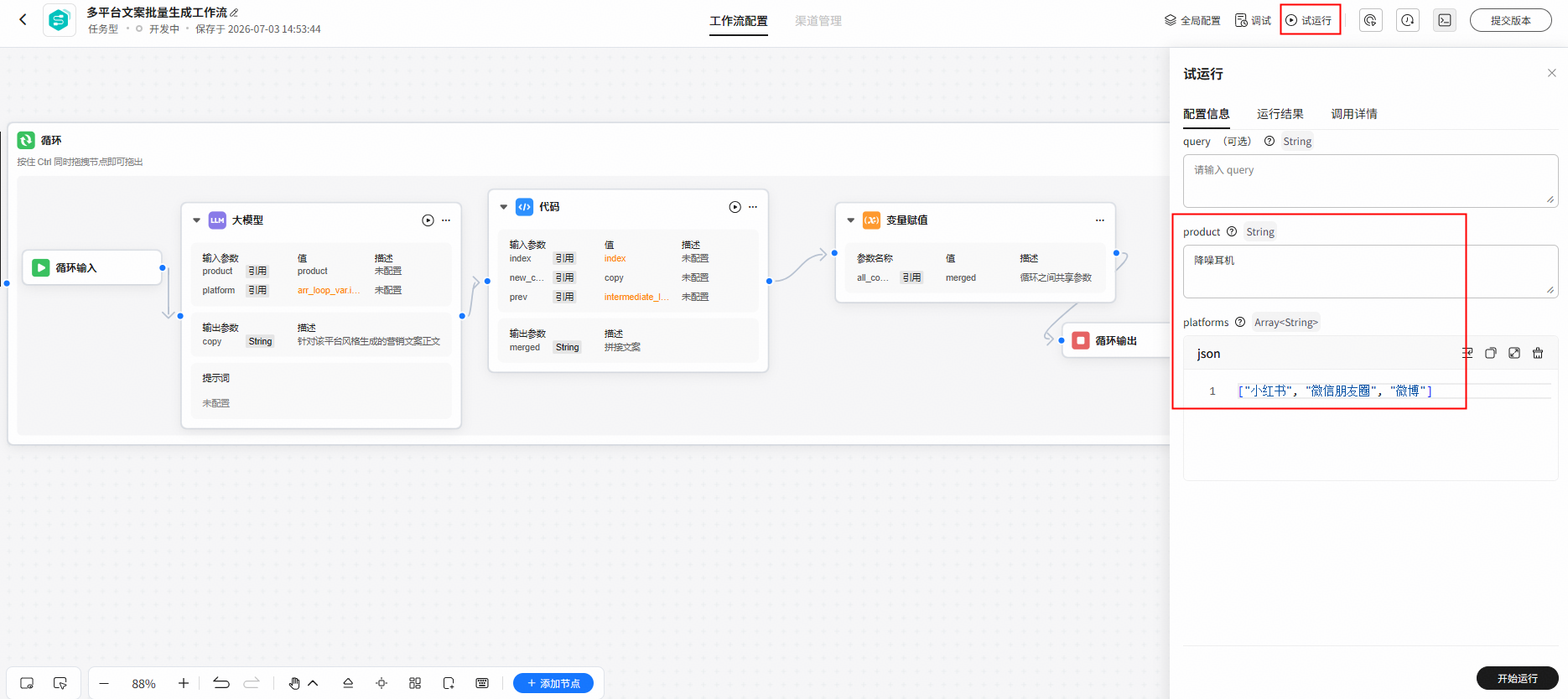Collapse the 大模型 node
1568x699 pixels.
(196, 220)
